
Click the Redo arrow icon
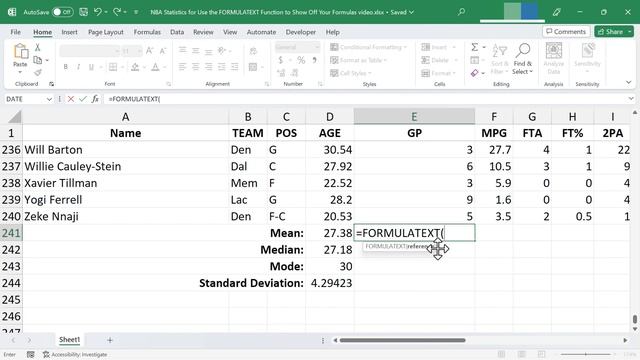click(x=117, y=12)
